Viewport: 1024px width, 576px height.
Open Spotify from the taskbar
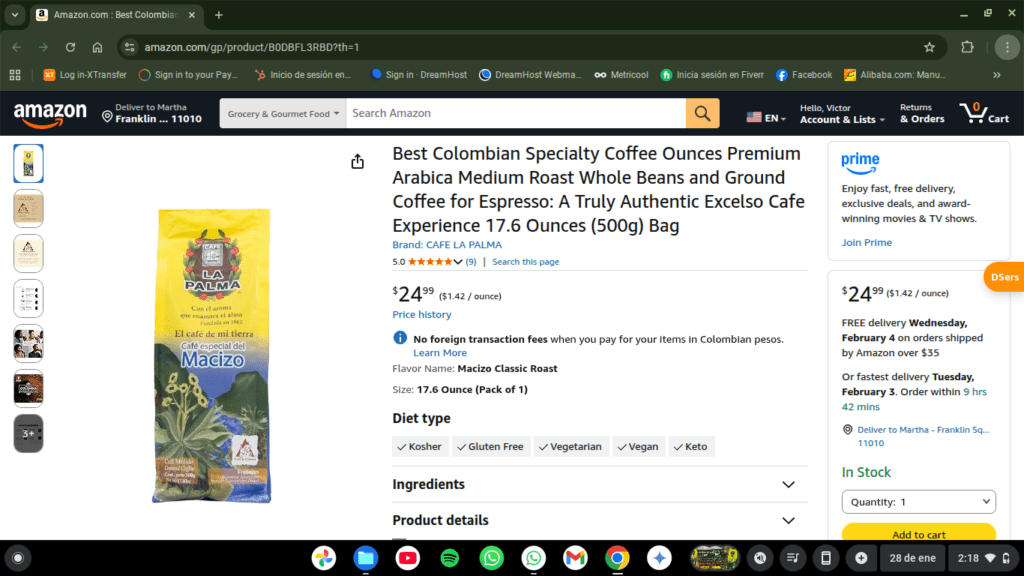449,558
